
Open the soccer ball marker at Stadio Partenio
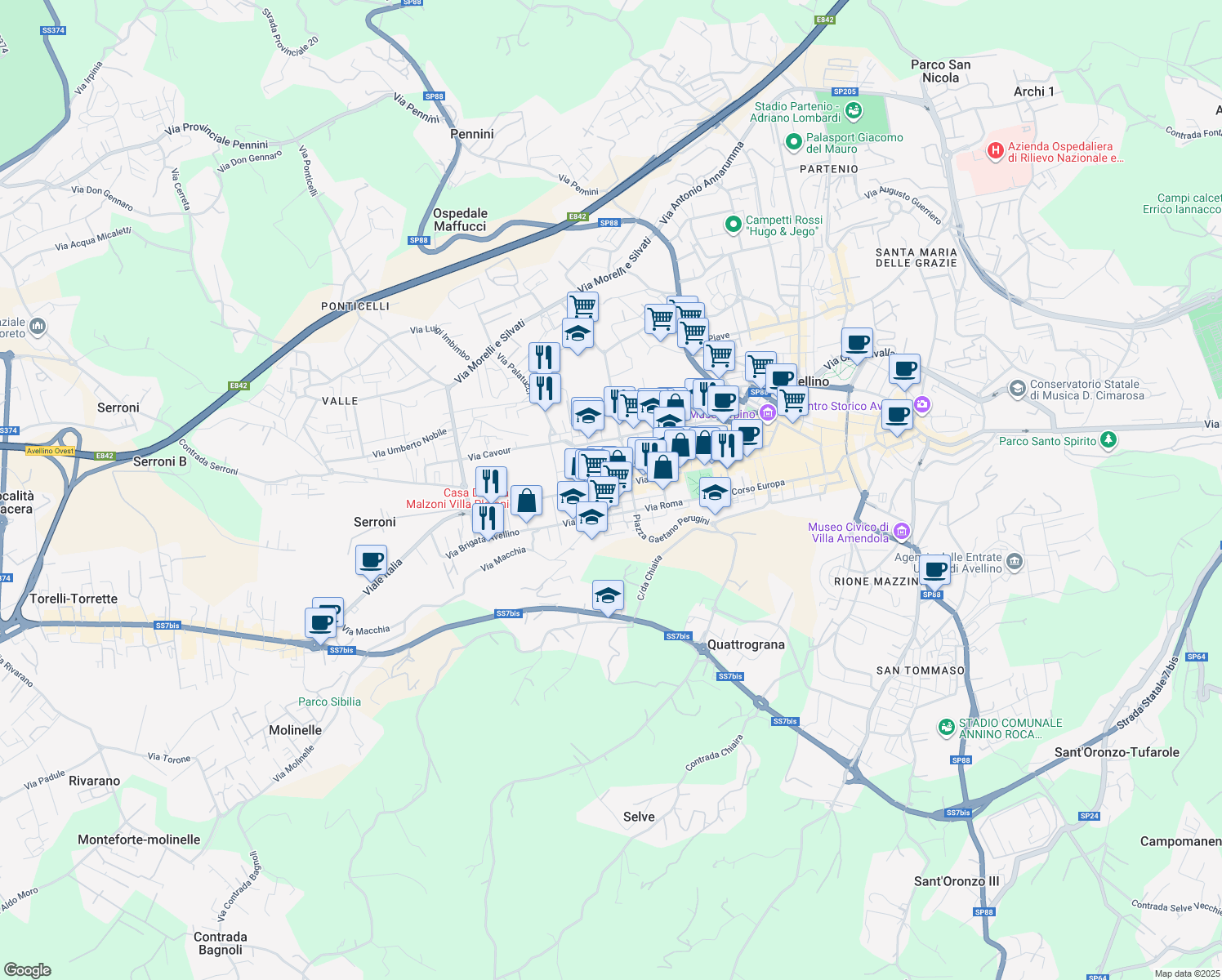853,109
